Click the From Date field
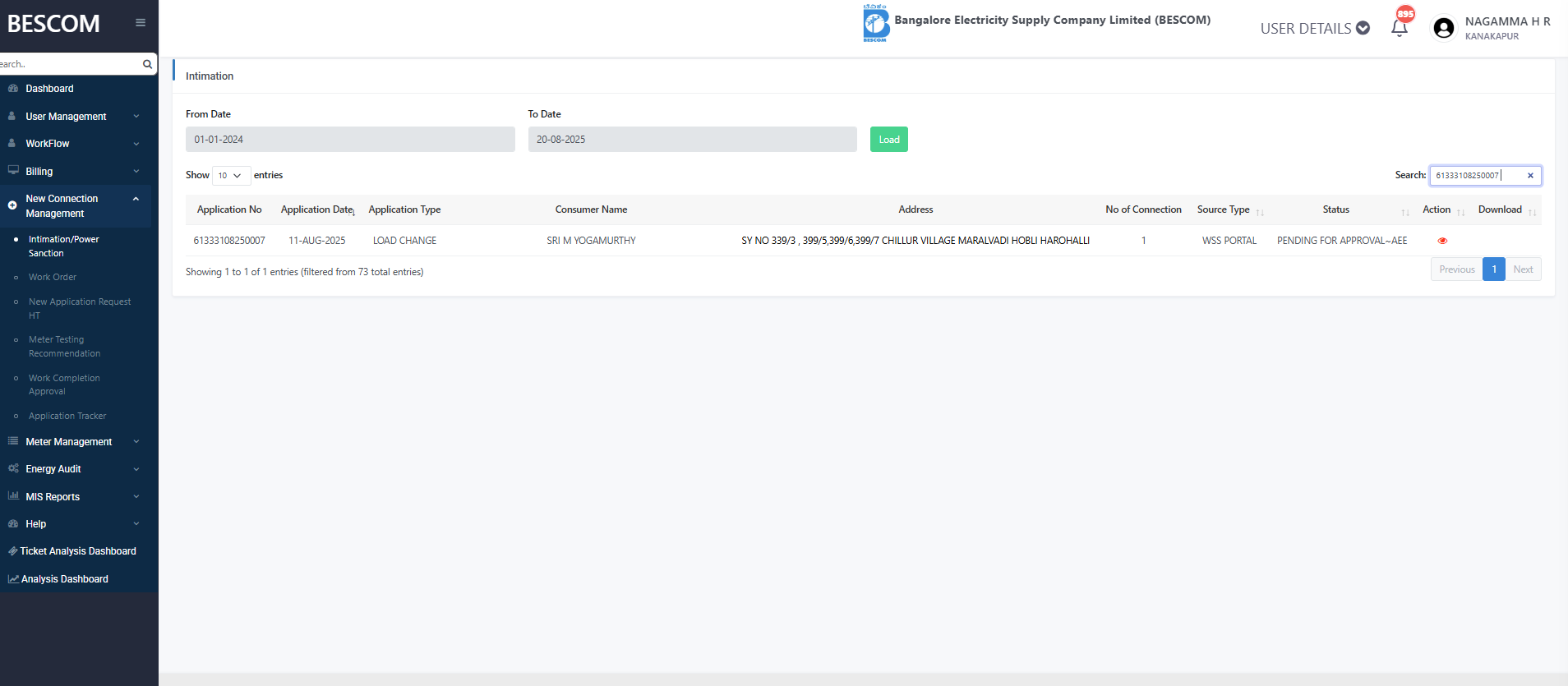Screen dimensions: 1568x686 point(350,140)
